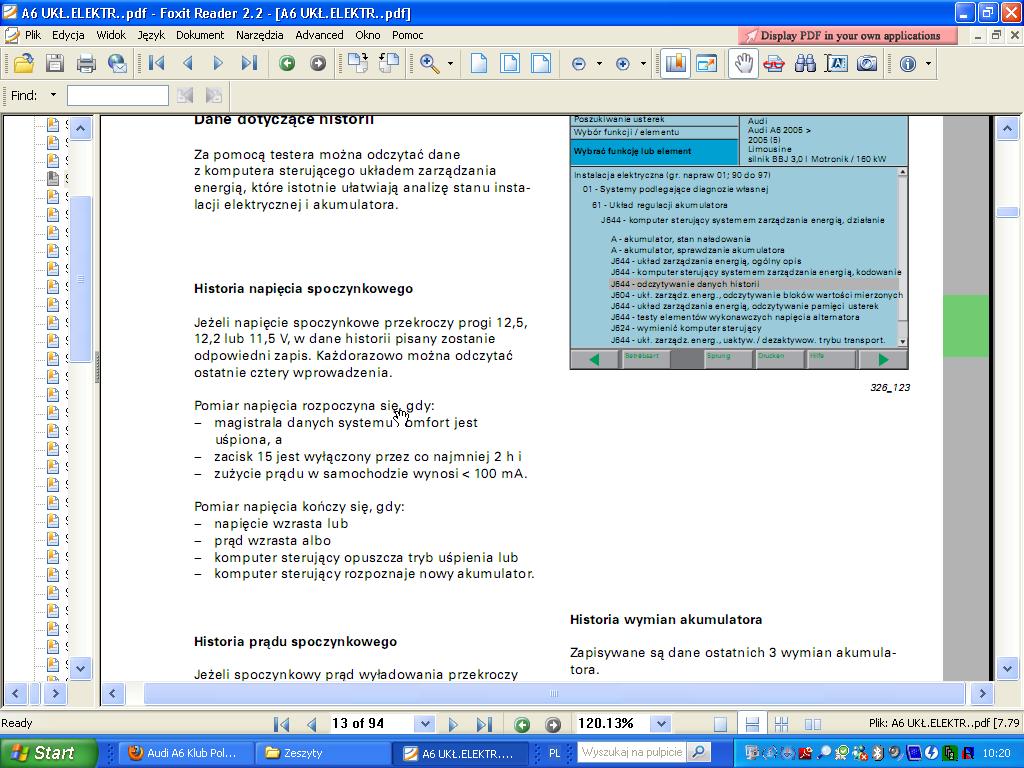The width and height of the screenshot is (1024, 768).
Task: Go to next page from top toolbar
Action: (218, 63)
